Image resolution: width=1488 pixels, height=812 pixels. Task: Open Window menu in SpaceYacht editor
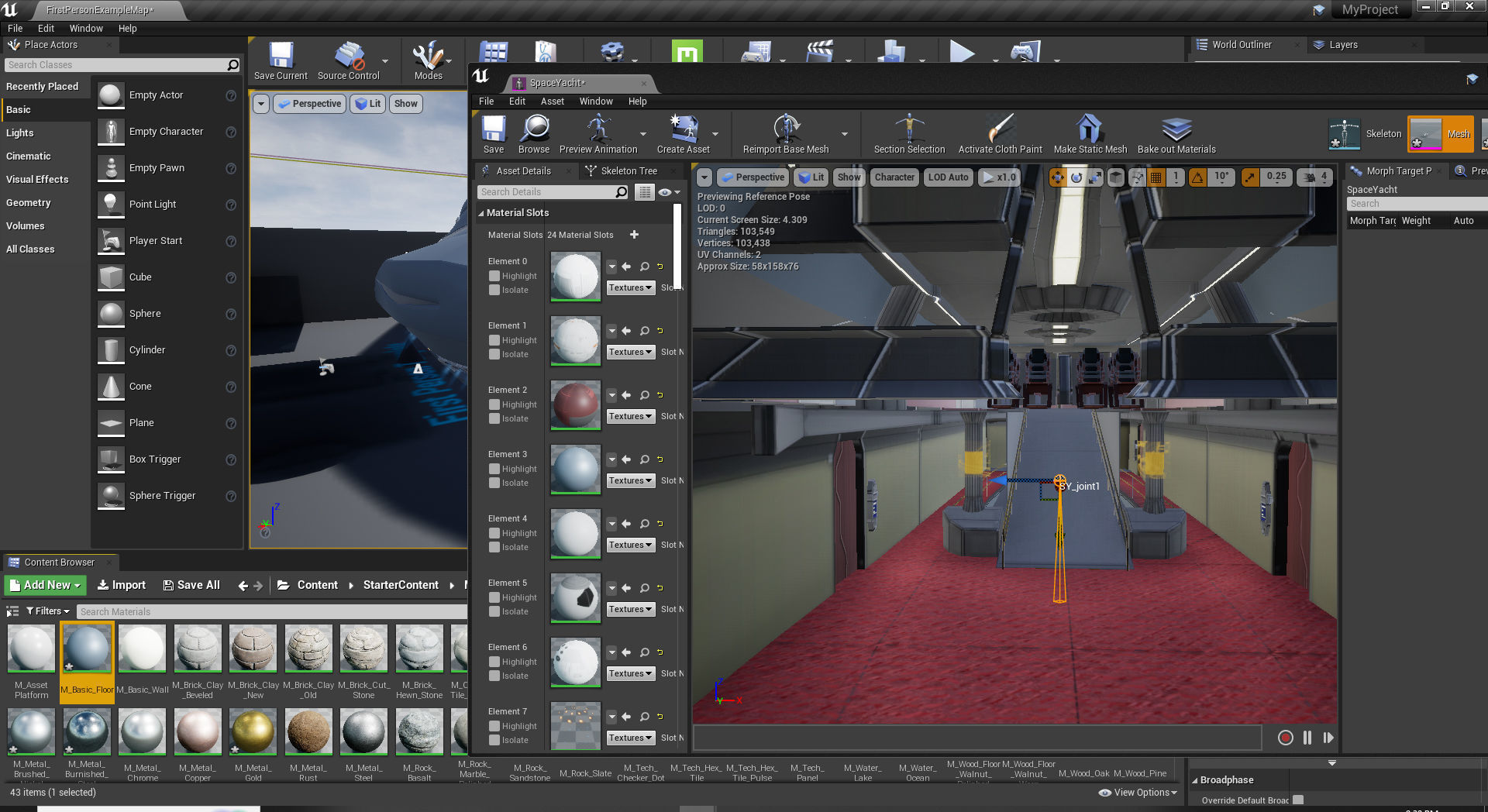(x=596, y=101)
